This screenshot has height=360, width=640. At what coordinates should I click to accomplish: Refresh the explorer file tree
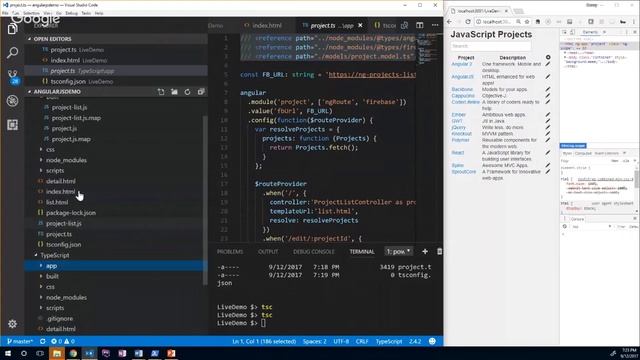coord(187,92)
